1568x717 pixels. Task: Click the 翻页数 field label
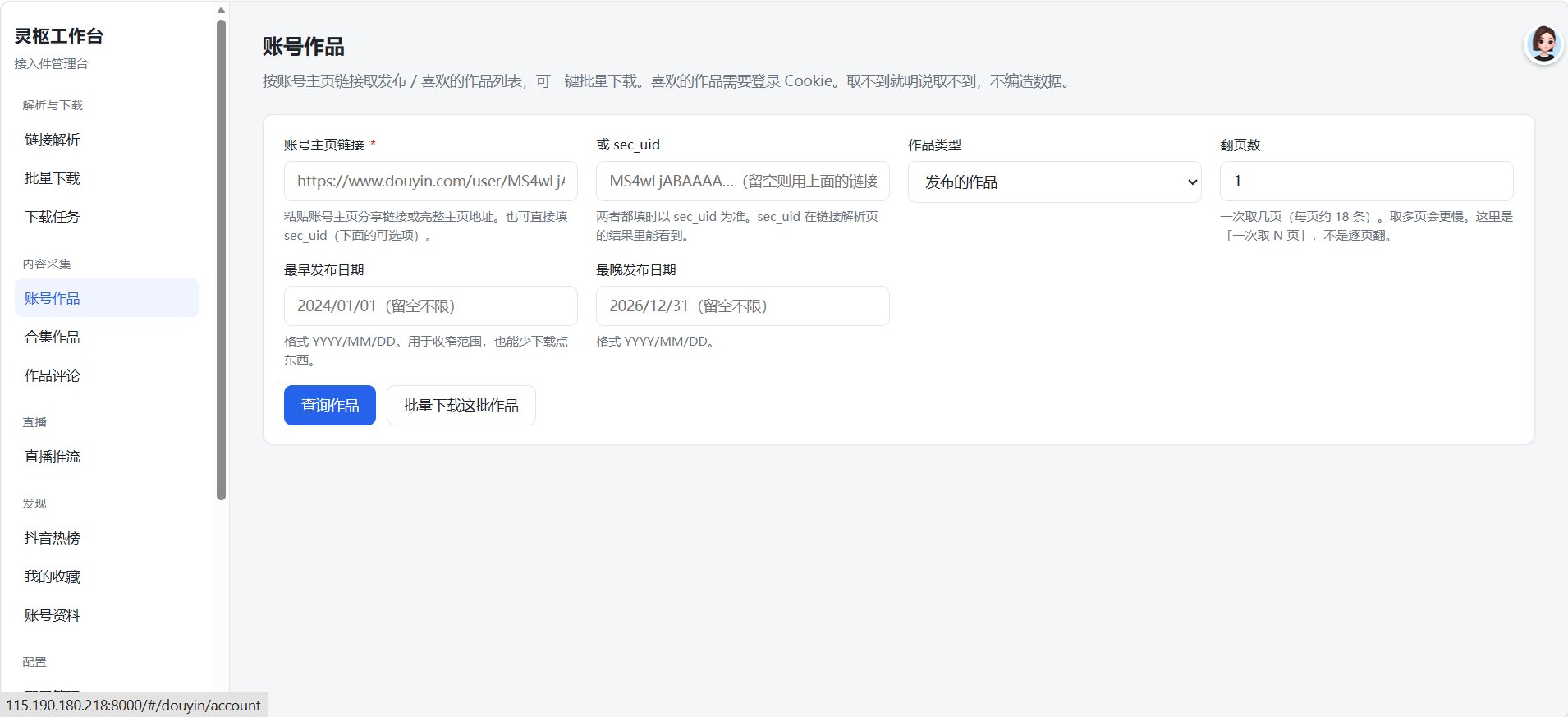pyautogui.click(x=1240, y=145)
